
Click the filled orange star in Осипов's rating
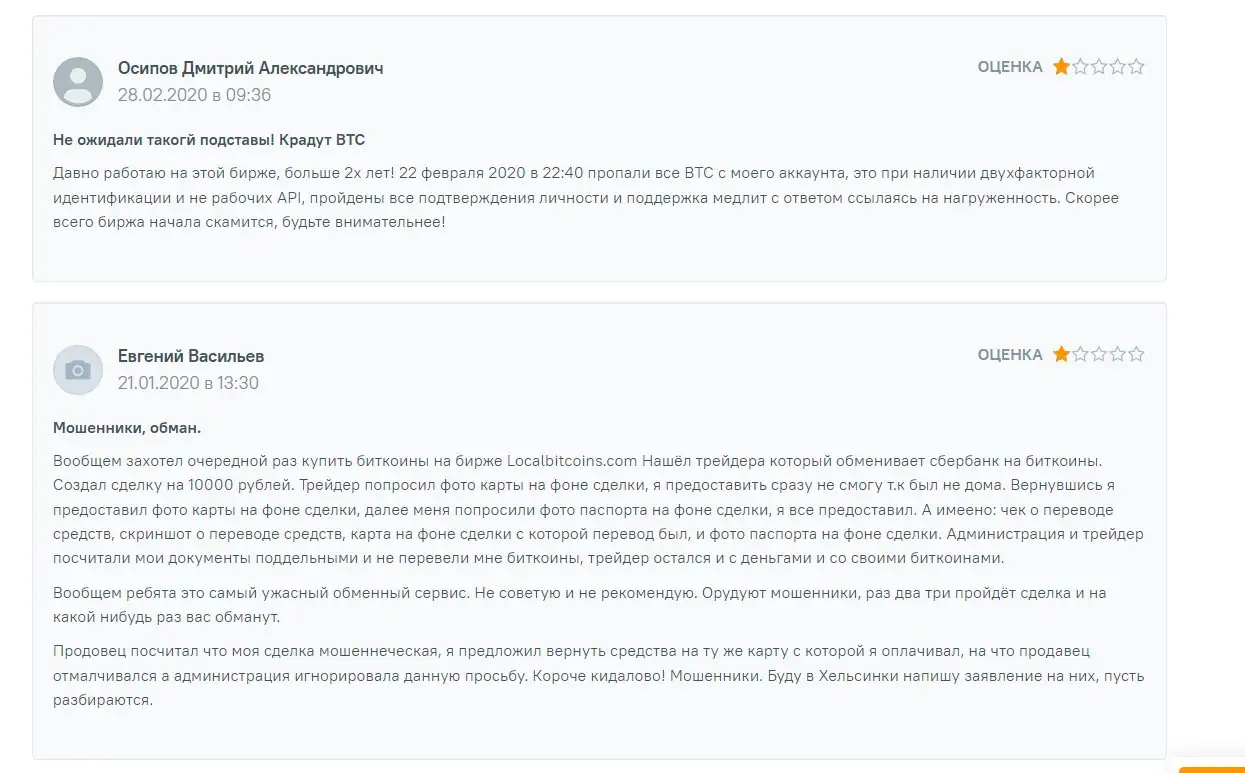click(x=1061, y=67)
